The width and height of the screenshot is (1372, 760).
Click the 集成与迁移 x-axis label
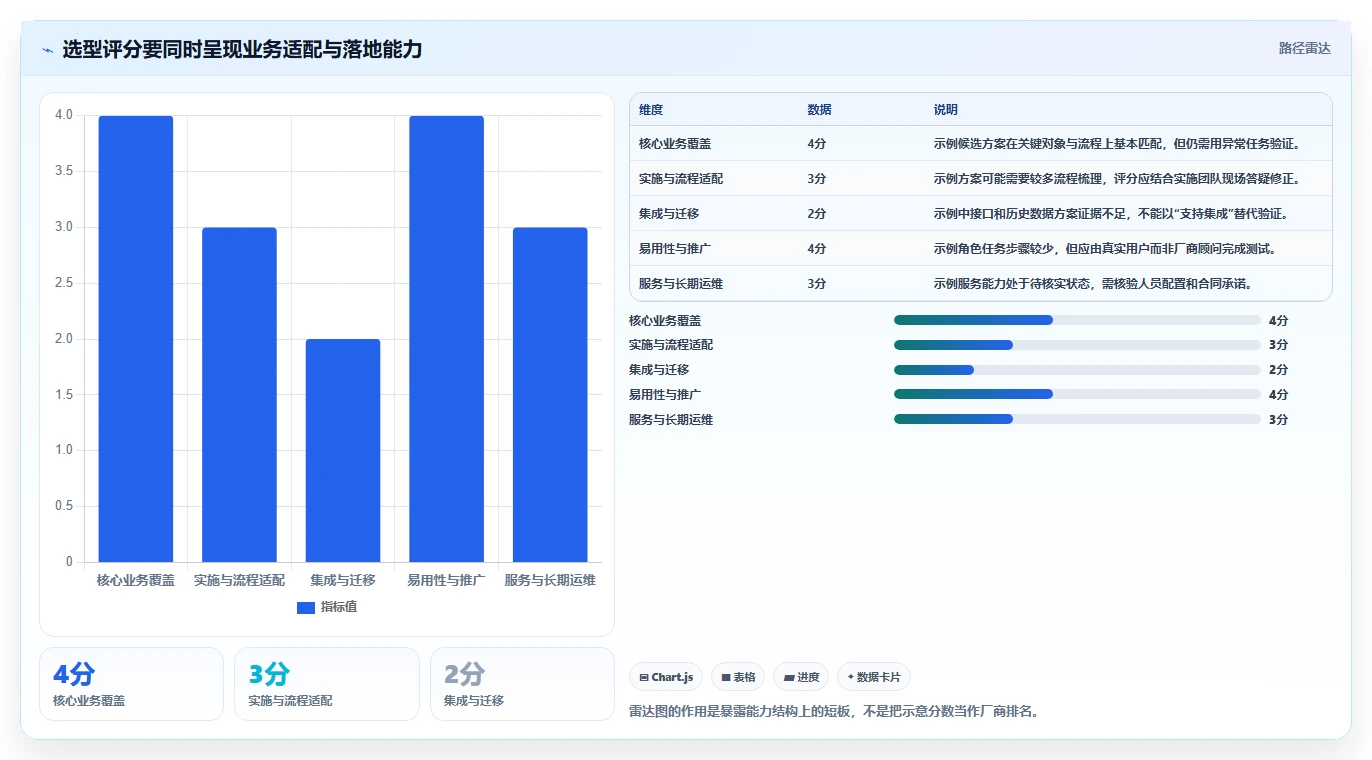tap(343, 580)
